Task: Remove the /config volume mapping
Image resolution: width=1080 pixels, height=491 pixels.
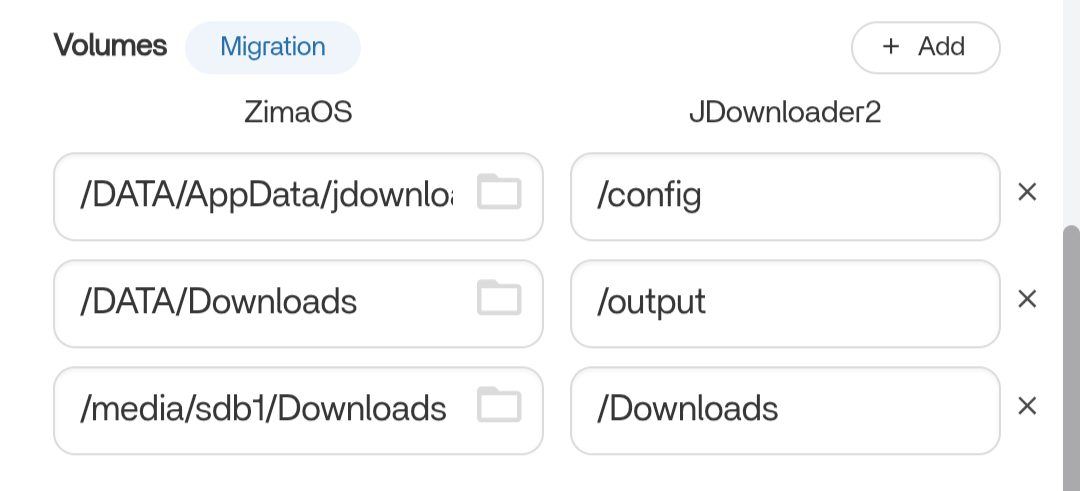Action: 1026,192
